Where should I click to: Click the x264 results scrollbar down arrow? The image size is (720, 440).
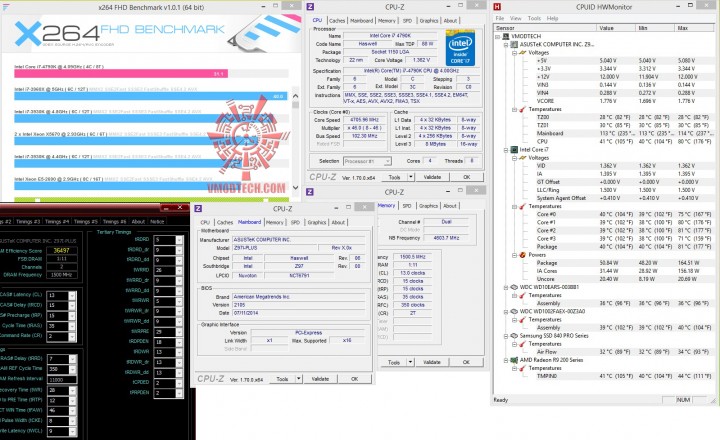(295, 188)
